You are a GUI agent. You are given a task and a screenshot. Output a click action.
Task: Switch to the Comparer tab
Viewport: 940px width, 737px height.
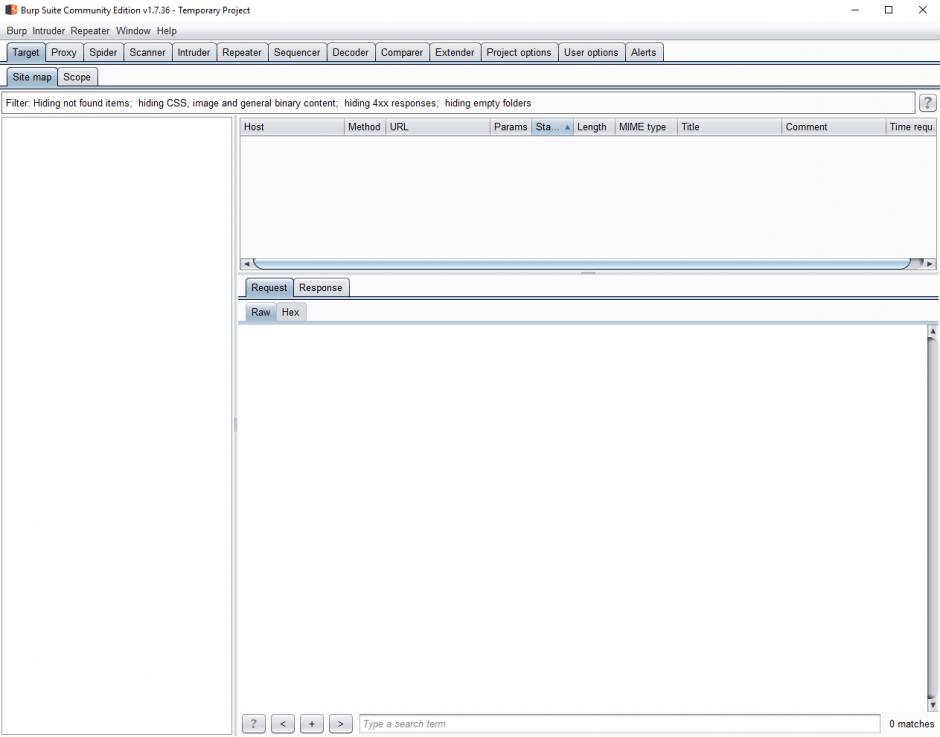coord(402,52)
